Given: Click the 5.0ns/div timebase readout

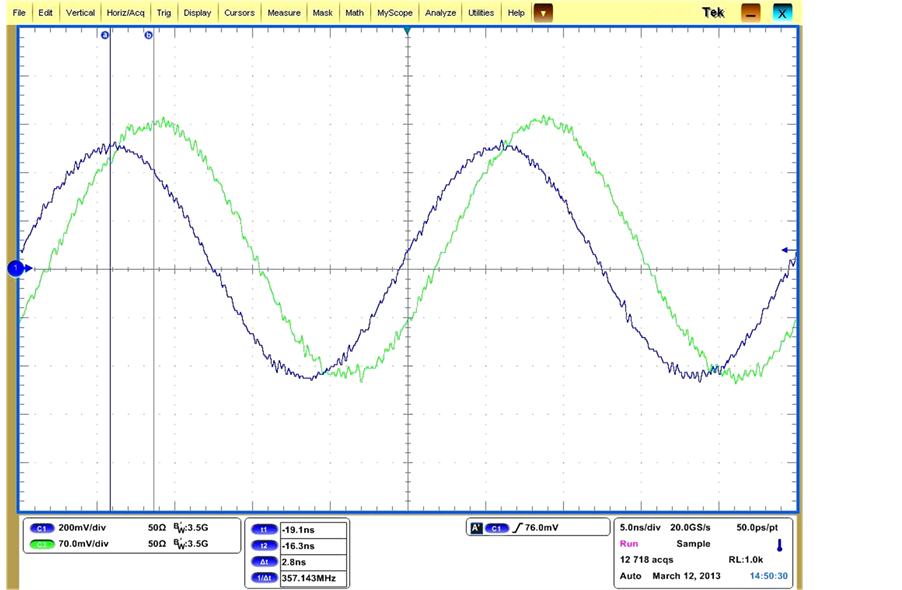Looking at the screenshot, I should coord(640,527).
